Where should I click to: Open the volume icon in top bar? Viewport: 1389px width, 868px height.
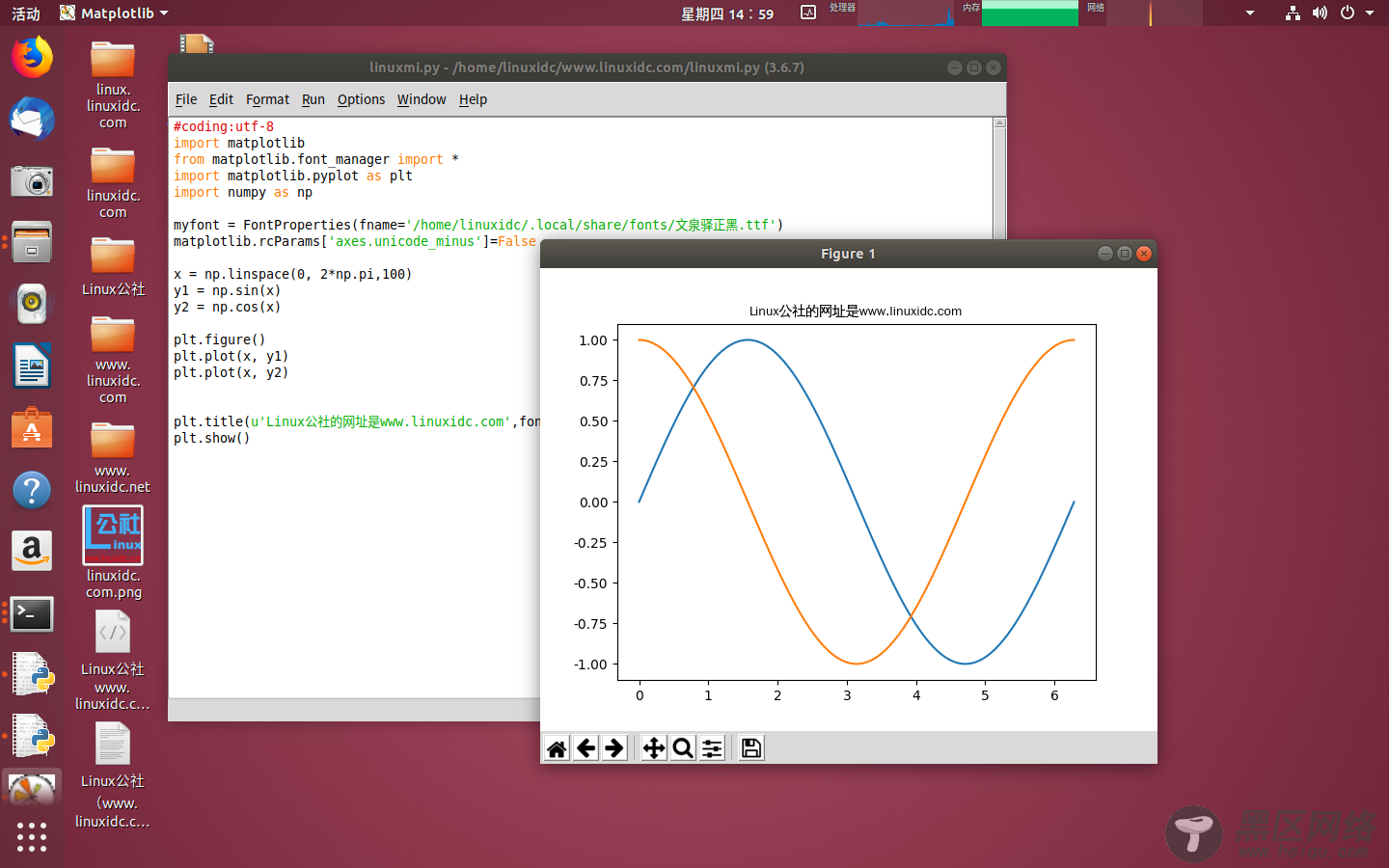pos(1320,13)
